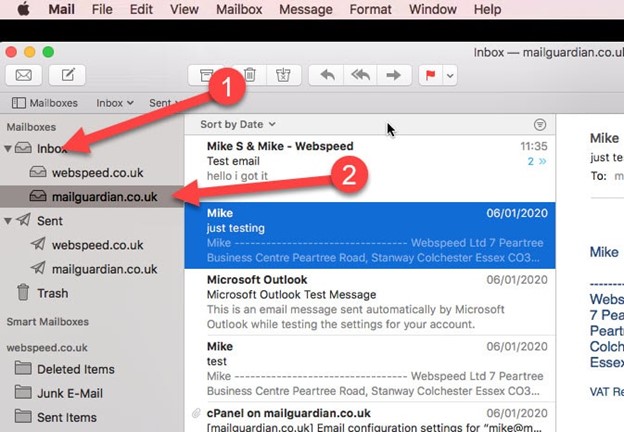Click the Sent mailbox row
624x432 pixels.
[92, 221]
